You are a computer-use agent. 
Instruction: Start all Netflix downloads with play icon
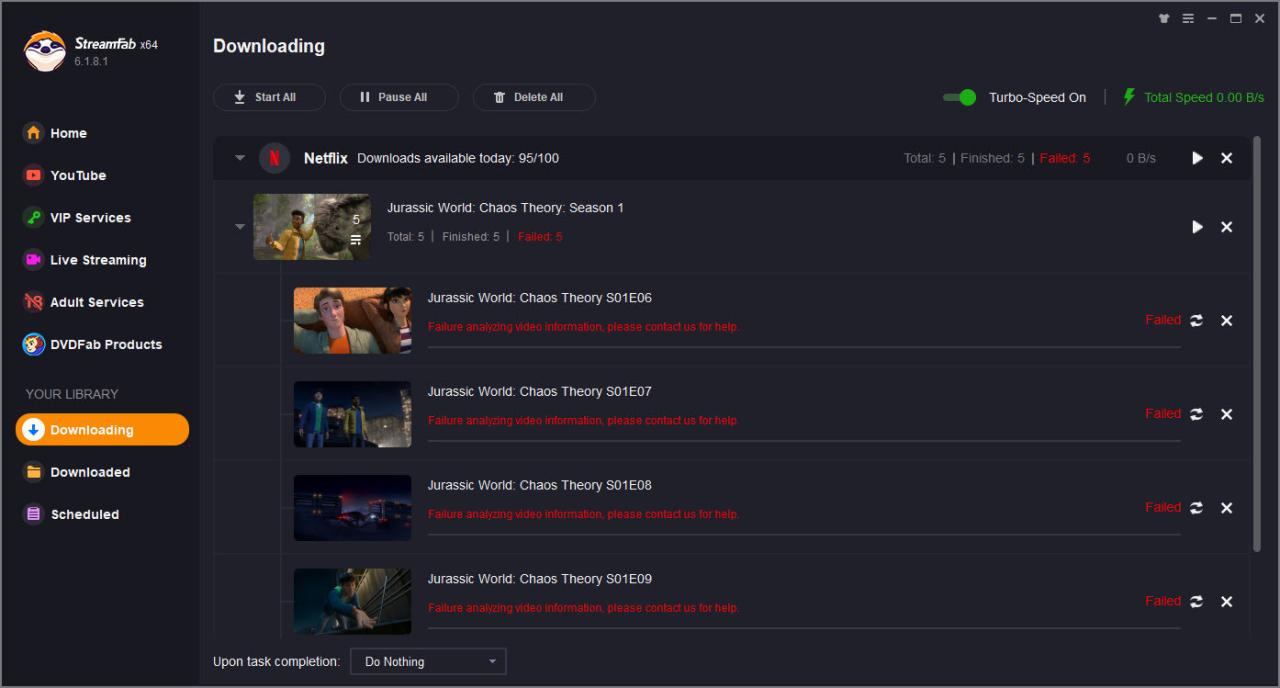pos(1197,158)
